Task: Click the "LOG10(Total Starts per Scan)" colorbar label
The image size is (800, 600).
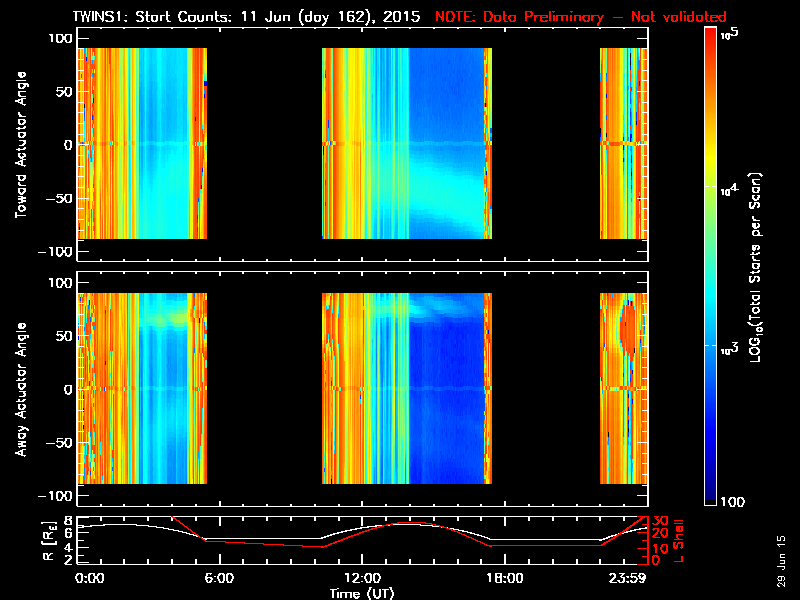Action: [x=755, y=267]
